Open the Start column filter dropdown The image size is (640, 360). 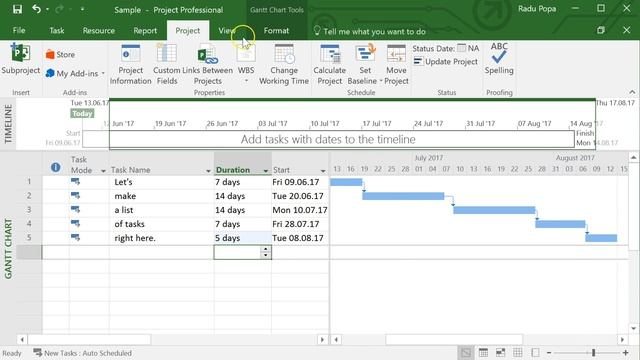pyautogui.click(x=323, y=171)
